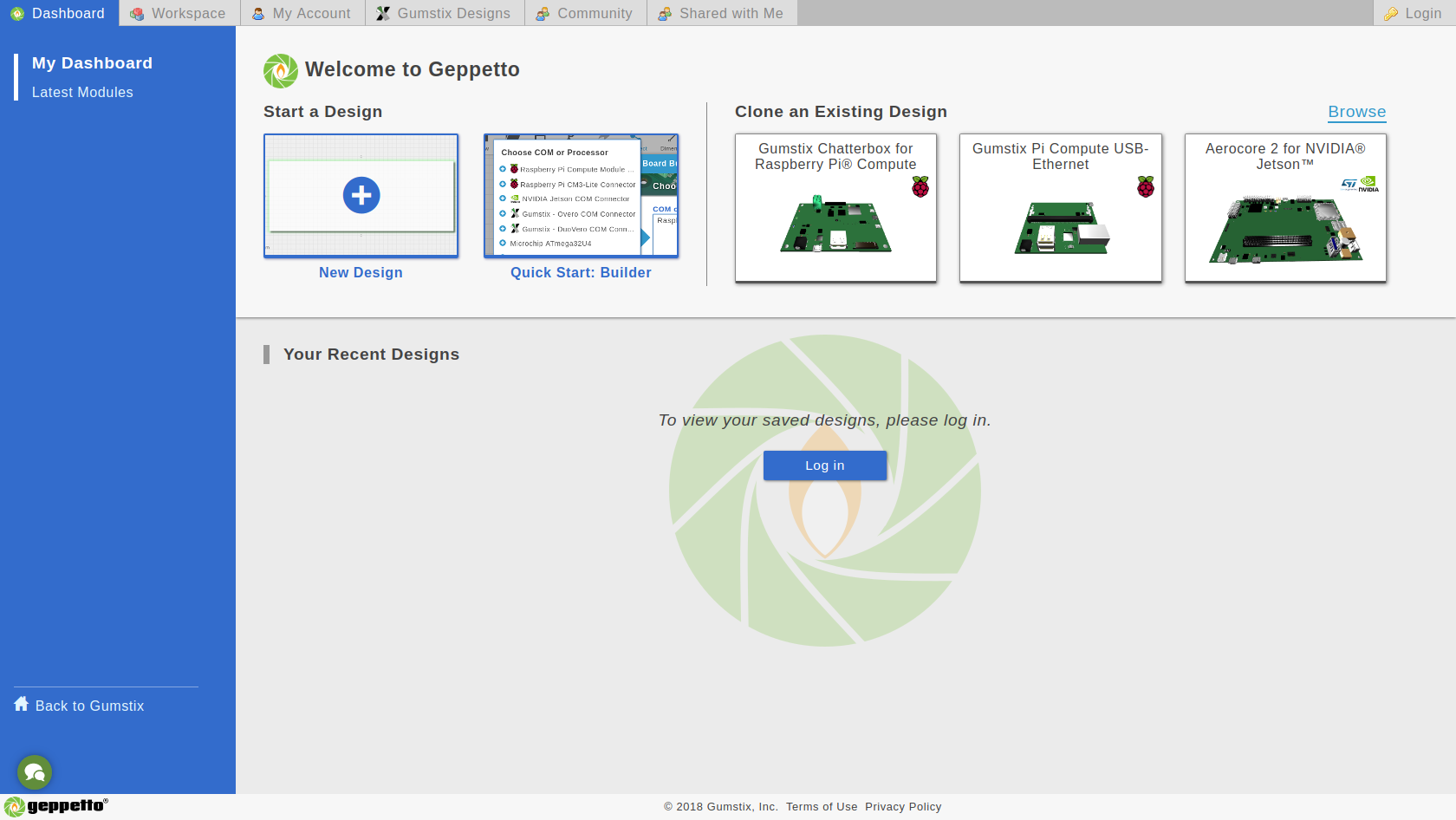Click the Login key icon
1456x820 pixels.
coord(1391,14)
